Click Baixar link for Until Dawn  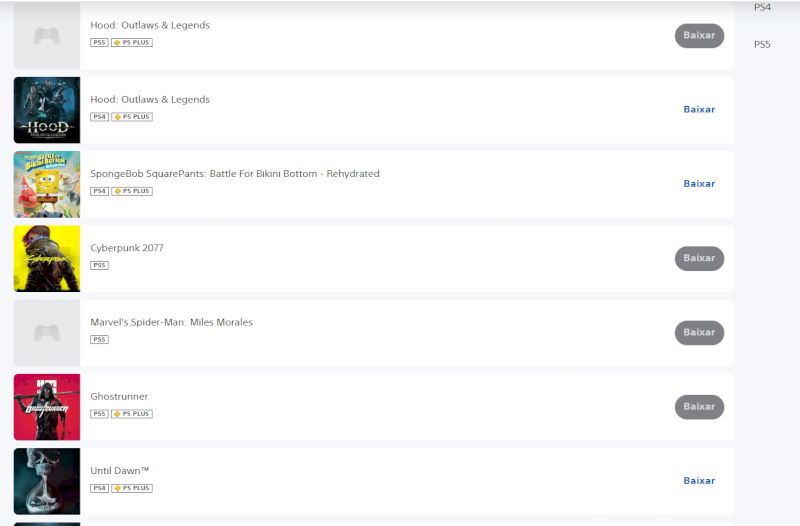[699, 481]
